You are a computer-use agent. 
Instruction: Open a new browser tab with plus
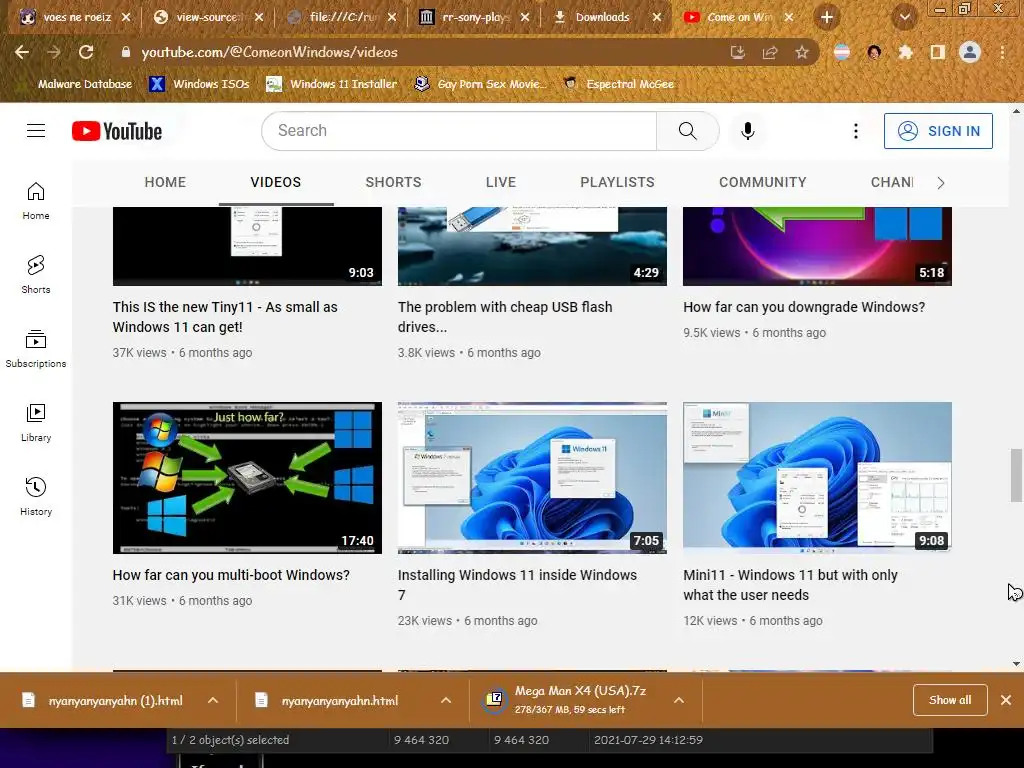[x=827, y=17]
